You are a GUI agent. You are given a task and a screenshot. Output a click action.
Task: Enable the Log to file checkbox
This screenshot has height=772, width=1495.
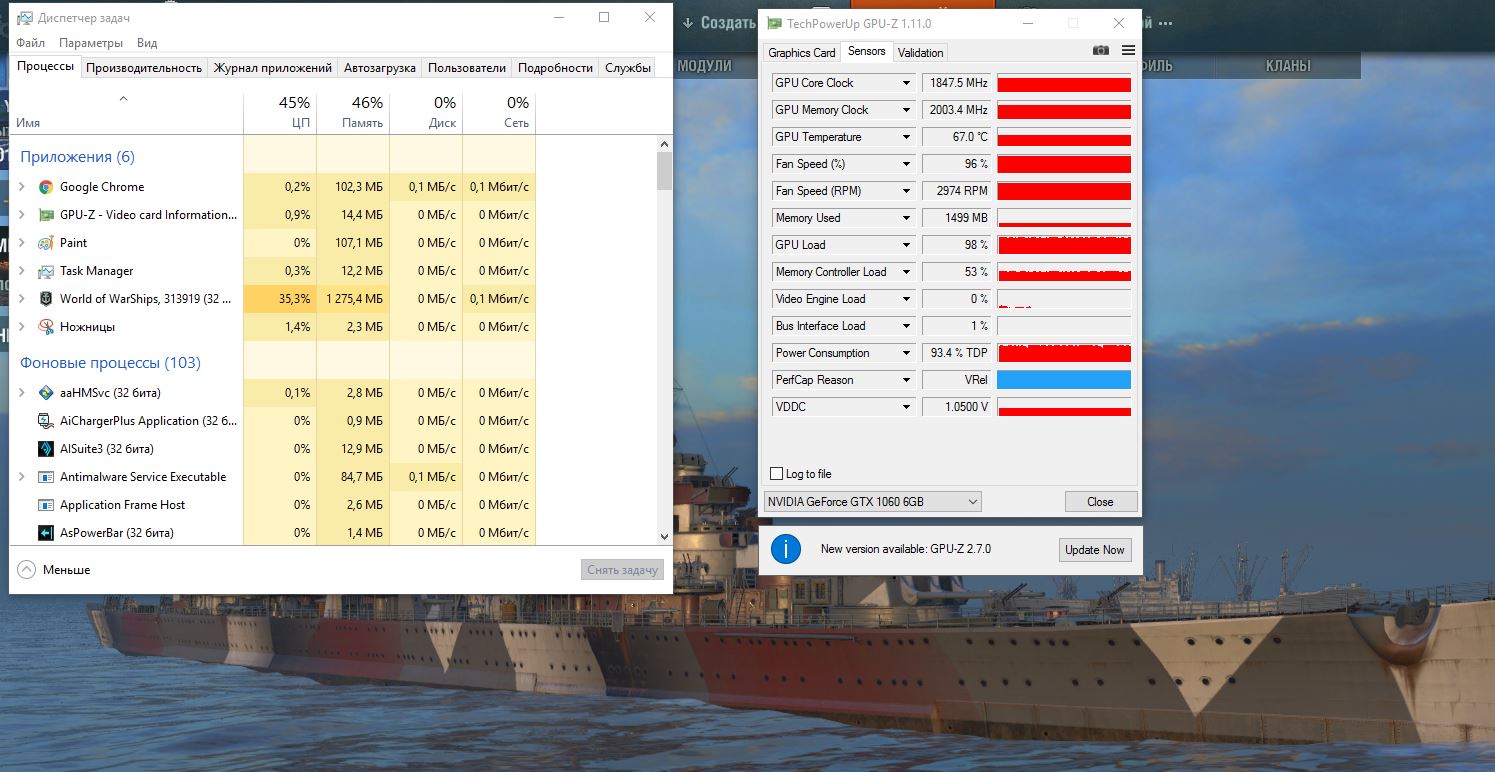(x=777, y=474)
